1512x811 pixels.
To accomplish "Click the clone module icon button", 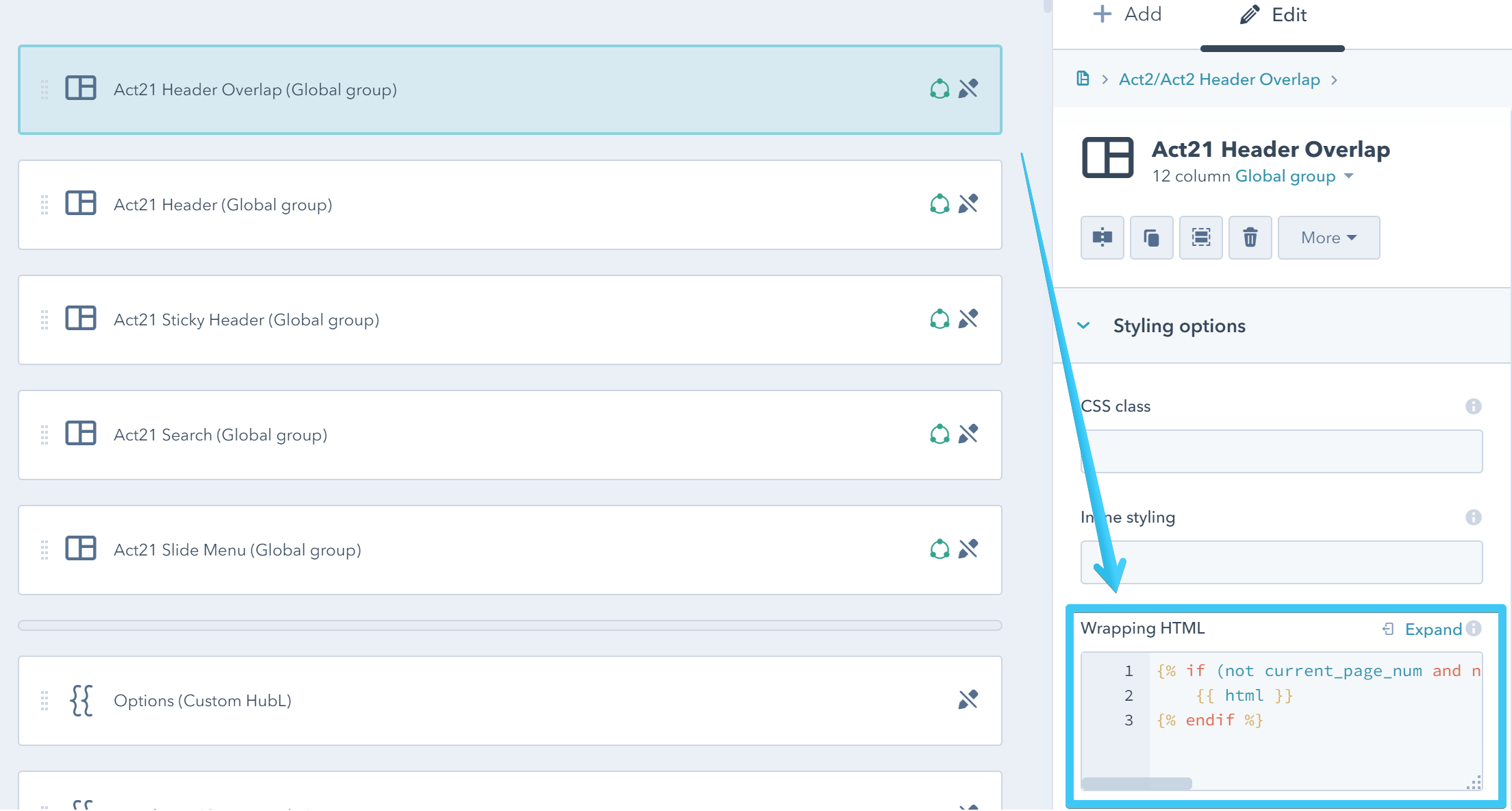I will [1151, 238].
